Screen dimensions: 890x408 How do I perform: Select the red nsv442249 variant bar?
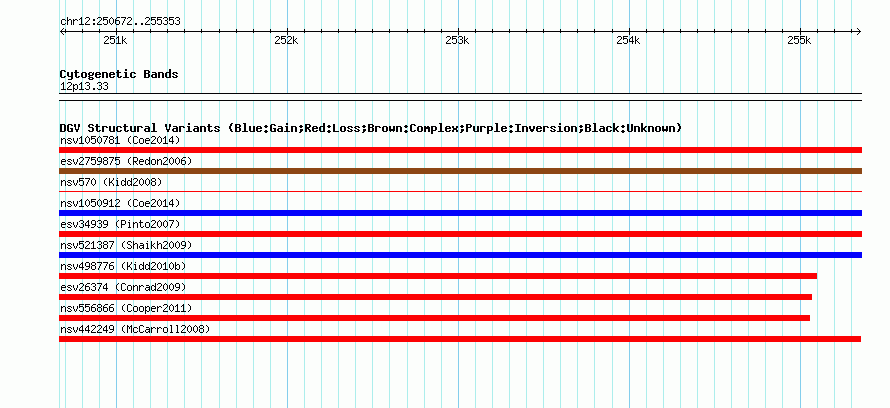(x=460, y=339)
